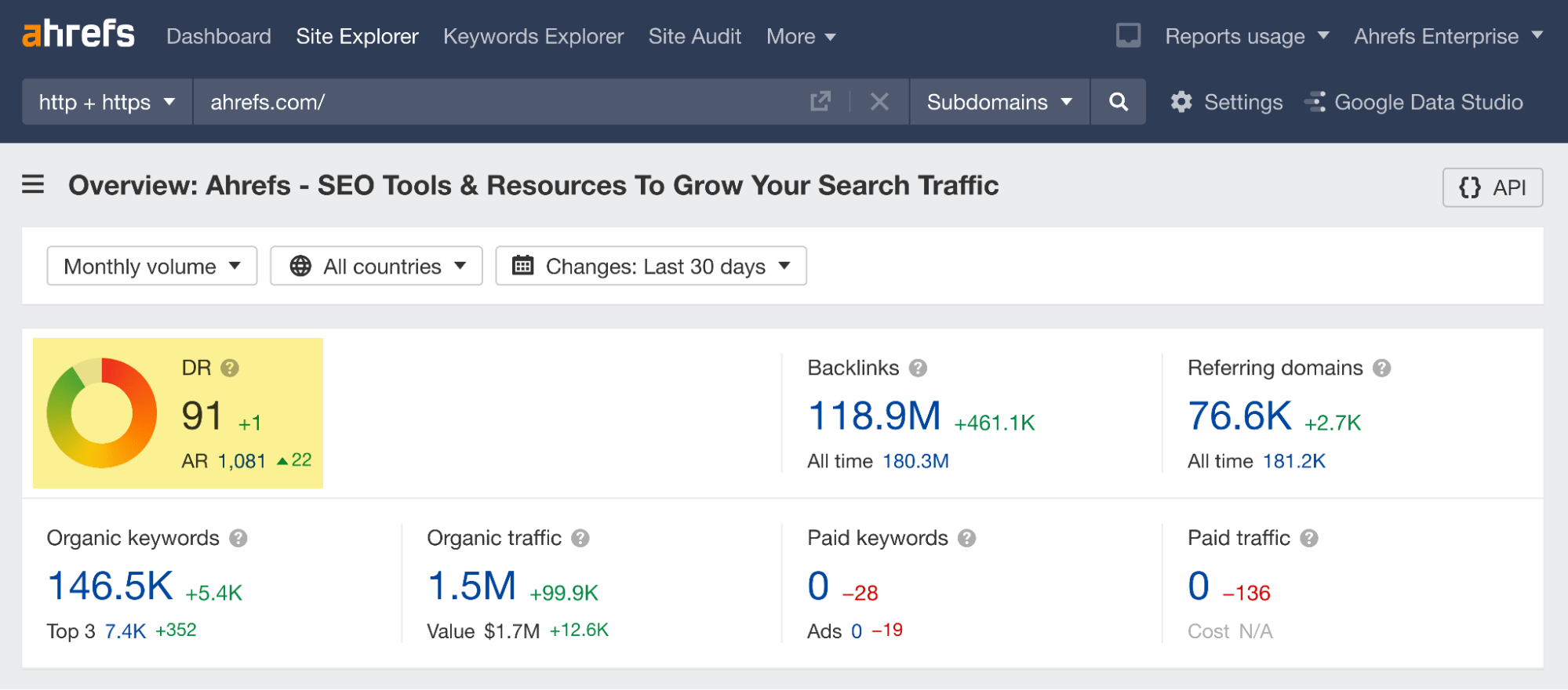Click the API curly braces button
The width and height of the screenshot is (1568, 690).
(x=1493, y=187)
